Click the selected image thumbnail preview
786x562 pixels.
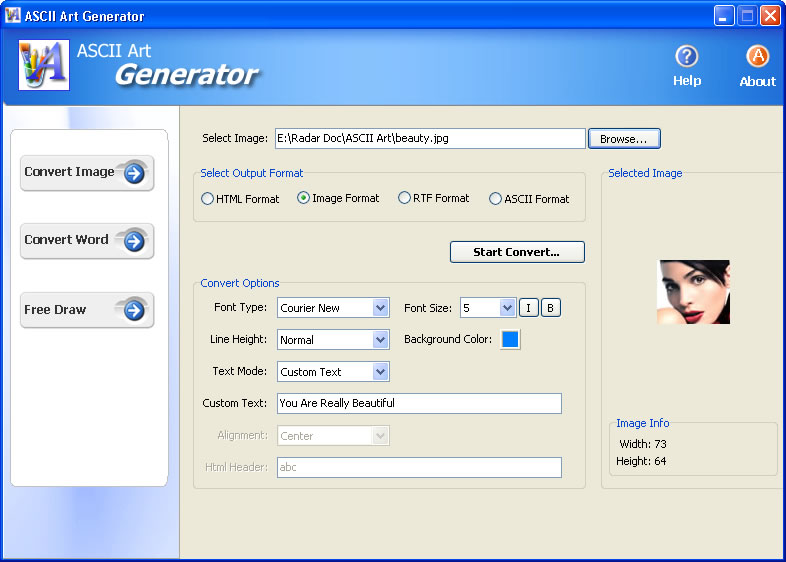(x=693, y=292)
